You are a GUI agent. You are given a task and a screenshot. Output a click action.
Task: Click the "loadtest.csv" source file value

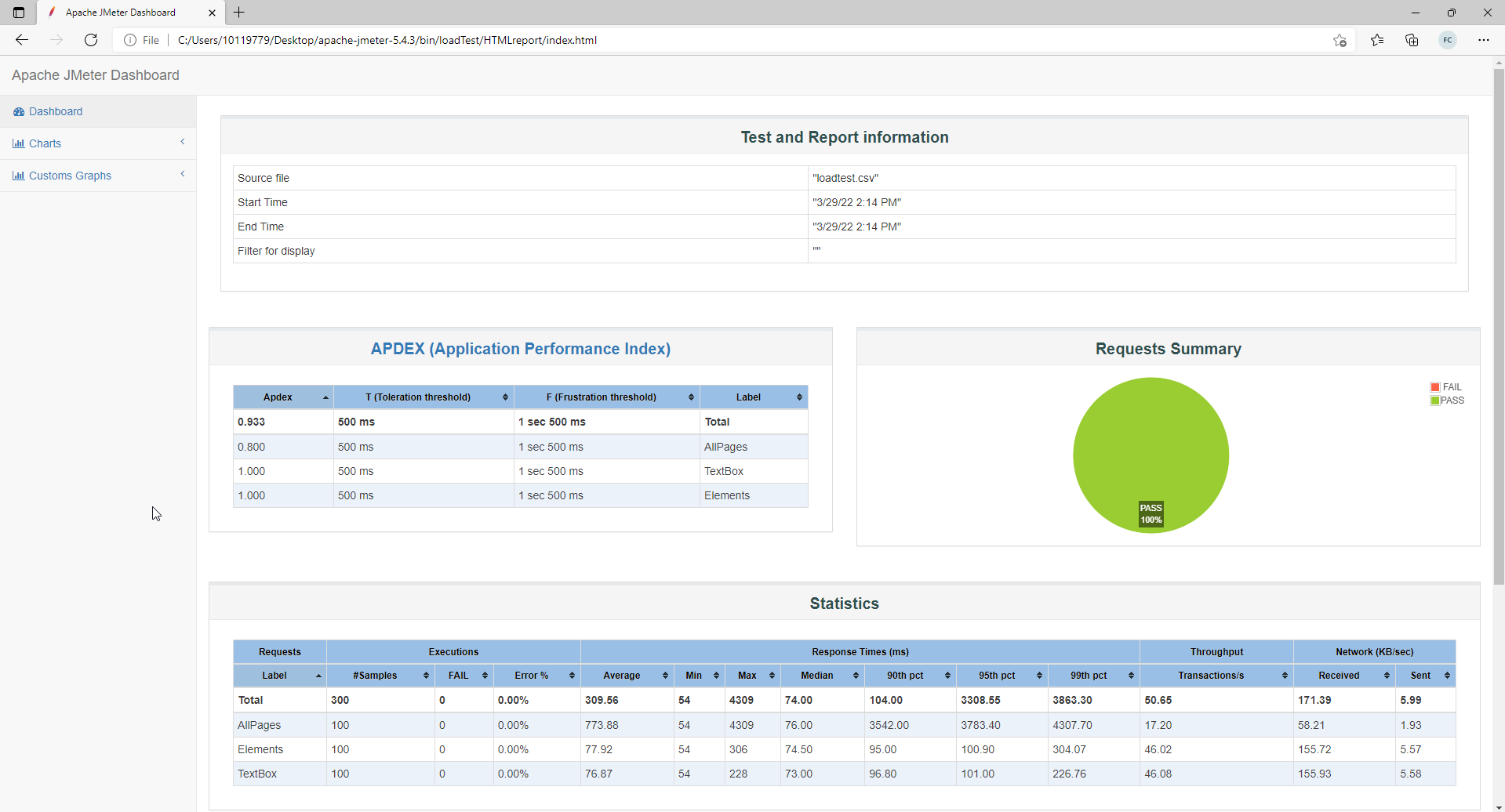tap(845, 178)
